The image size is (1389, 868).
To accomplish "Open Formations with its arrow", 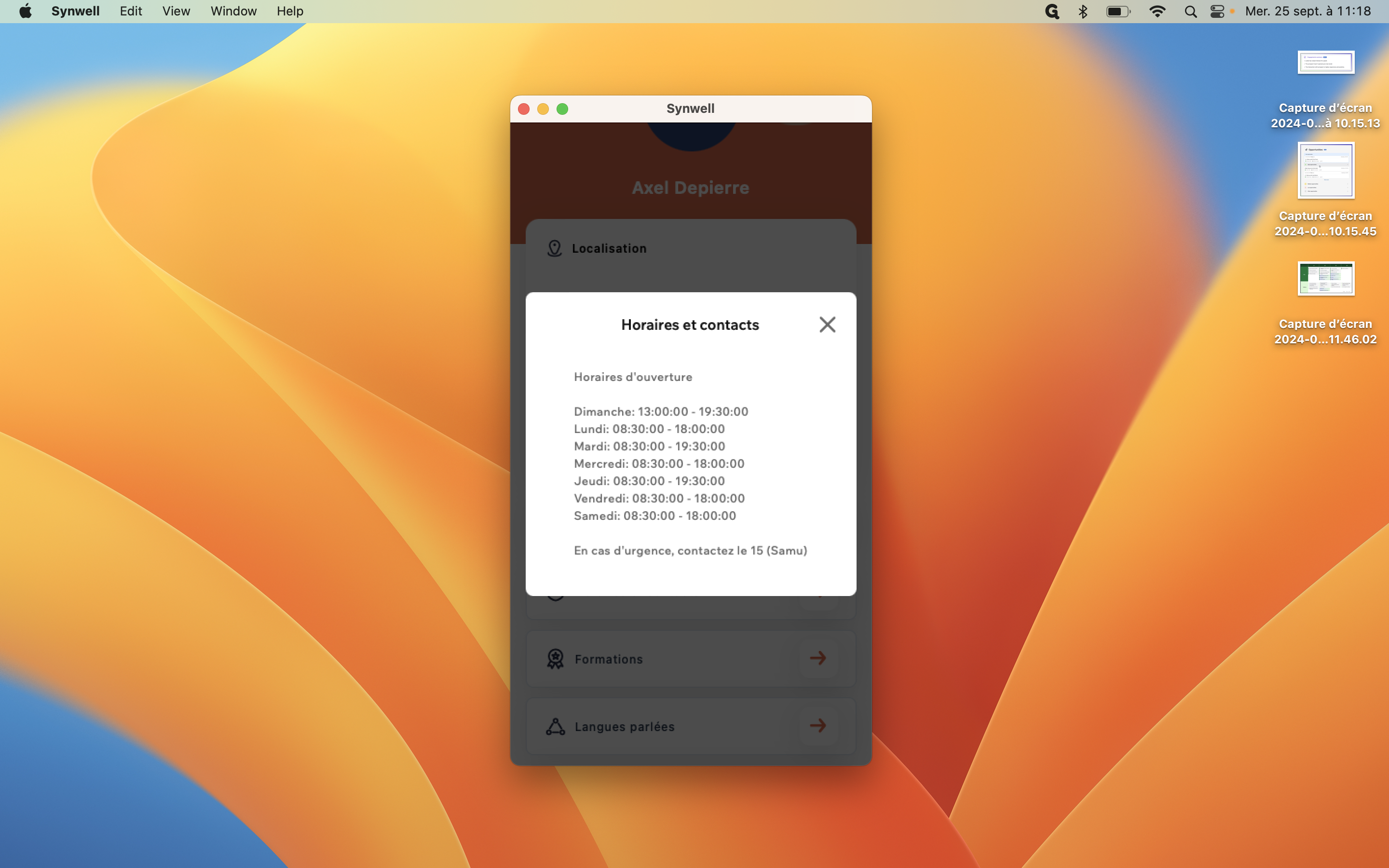I will (x=818, y=658).
